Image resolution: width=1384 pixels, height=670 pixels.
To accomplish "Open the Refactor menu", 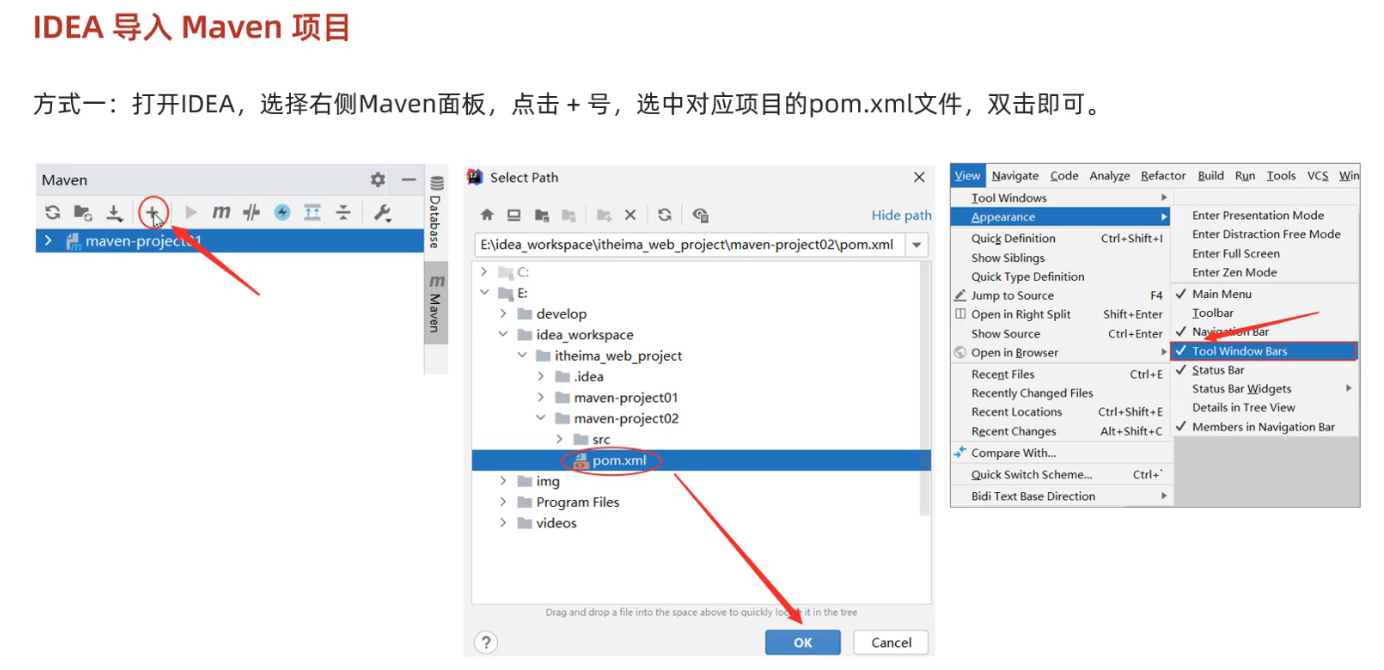I will [x=1163, y=176].
